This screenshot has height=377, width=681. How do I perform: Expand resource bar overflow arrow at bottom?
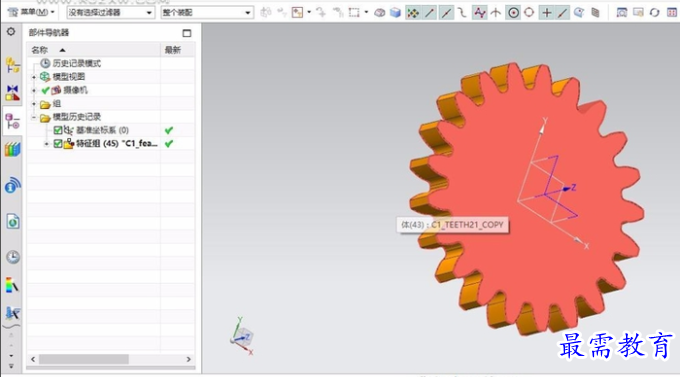[11, 366]
